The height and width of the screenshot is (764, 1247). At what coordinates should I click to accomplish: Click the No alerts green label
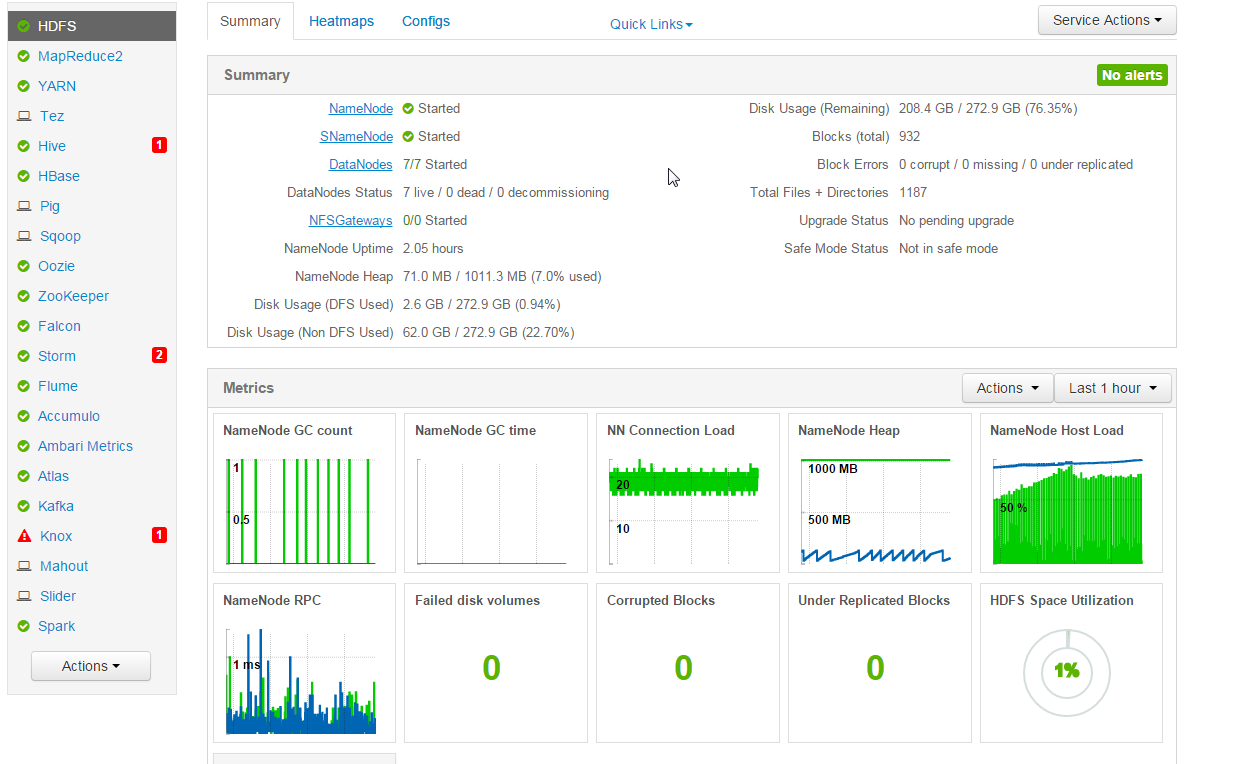(x=1132, y=75)
